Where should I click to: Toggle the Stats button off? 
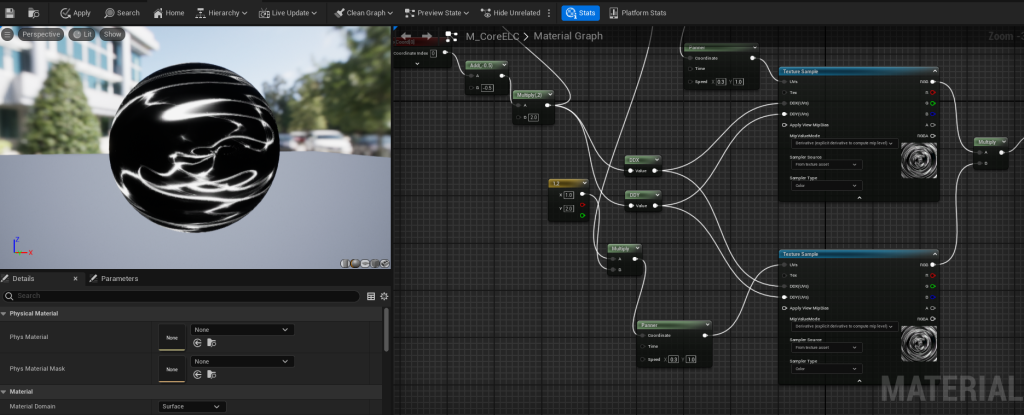(580, 13)
